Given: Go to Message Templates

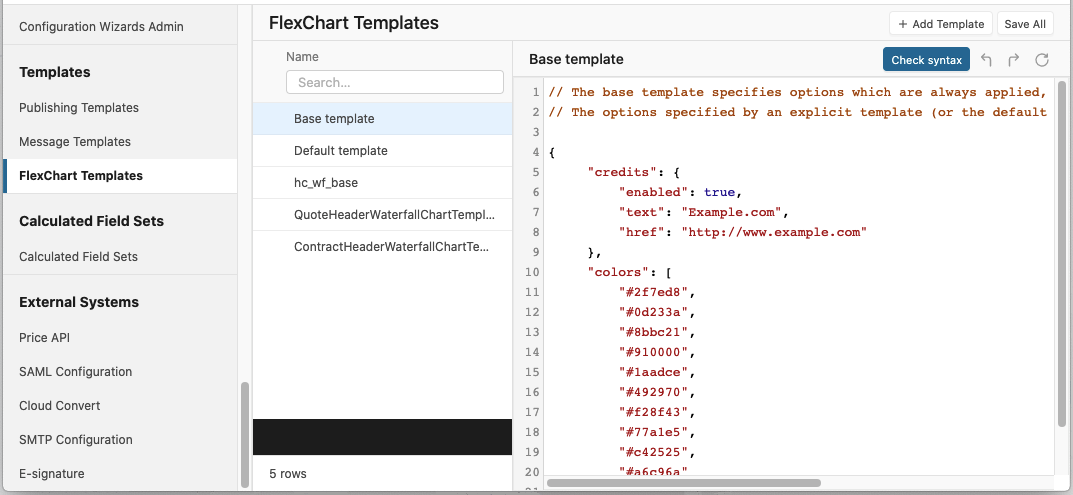Looking at the screenshot, I should coord(75,142).
